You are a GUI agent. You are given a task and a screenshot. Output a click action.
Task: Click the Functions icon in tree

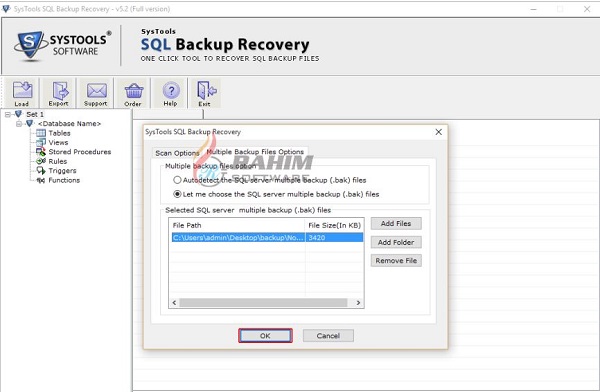tap(41, 180)
